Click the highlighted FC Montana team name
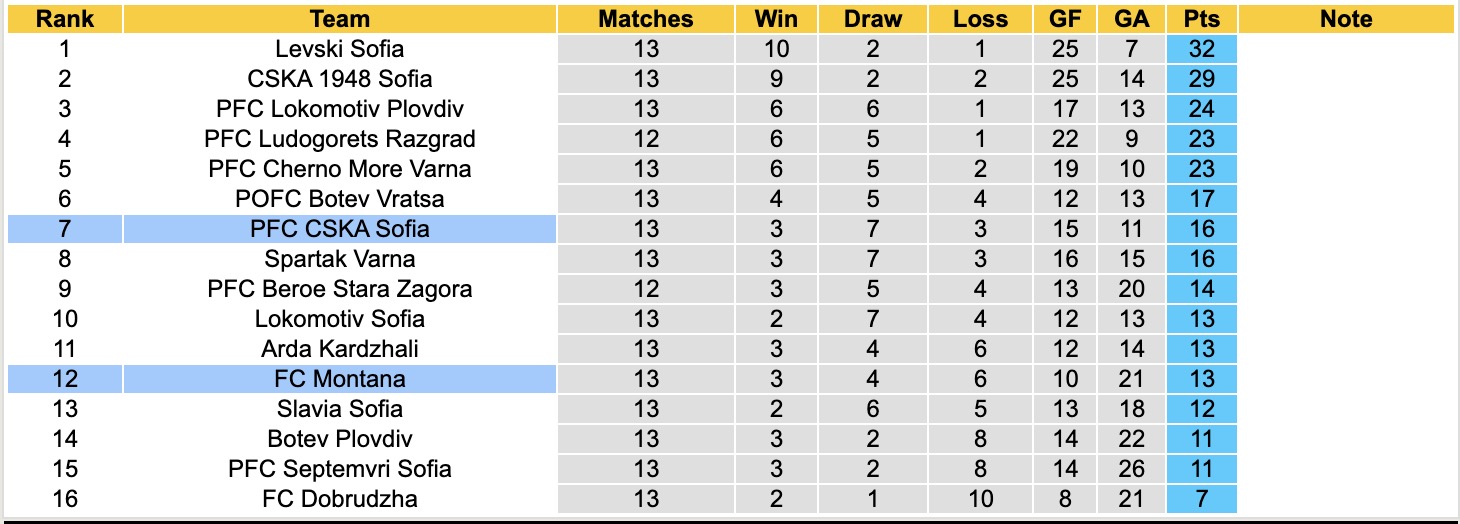This screenshot has width=1460, height=524. (x=339, y=379)
